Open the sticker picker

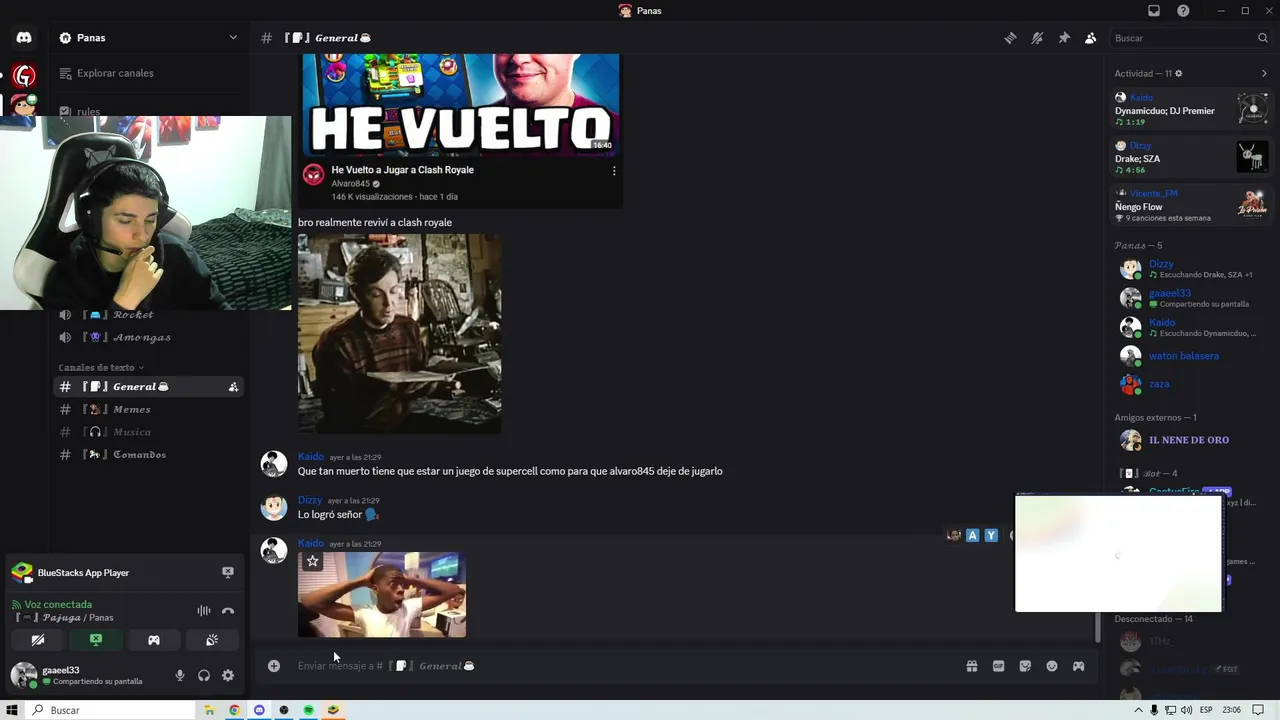pyautogui.click(x=1025, y=666)
